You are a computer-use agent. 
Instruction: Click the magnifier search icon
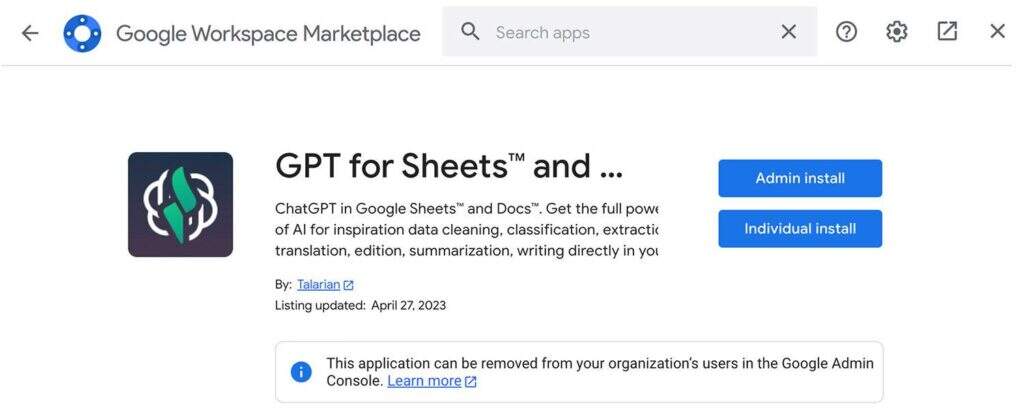click(470, 32)
